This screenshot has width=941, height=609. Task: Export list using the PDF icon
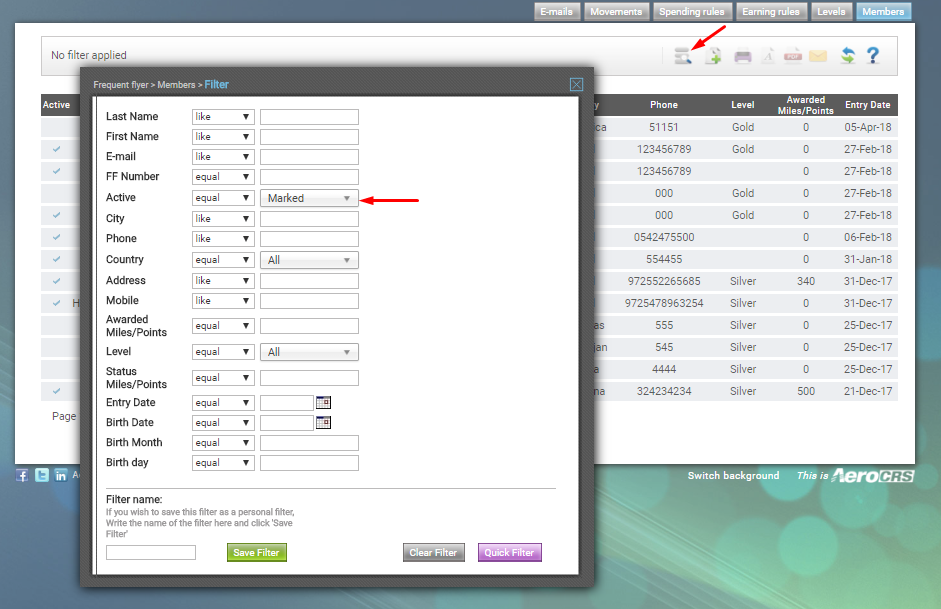pos(793,56)
